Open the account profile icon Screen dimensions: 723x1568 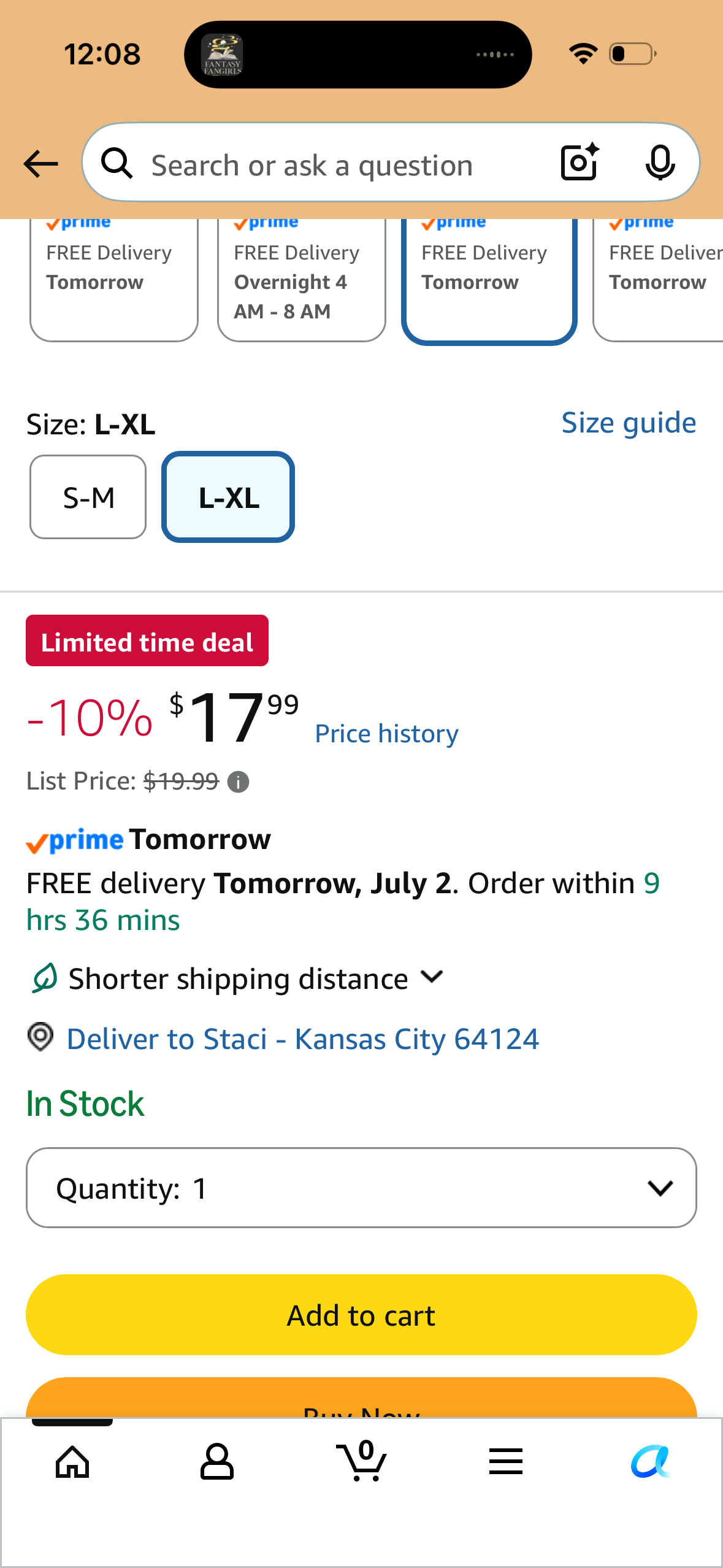coord(217,1461)
